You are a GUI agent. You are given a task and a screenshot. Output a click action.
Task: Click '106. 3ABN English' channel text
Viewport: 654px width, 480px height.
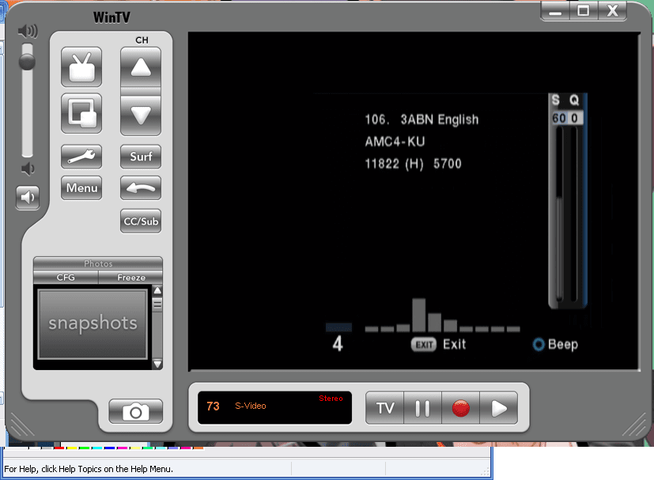(x=422, y=120)
